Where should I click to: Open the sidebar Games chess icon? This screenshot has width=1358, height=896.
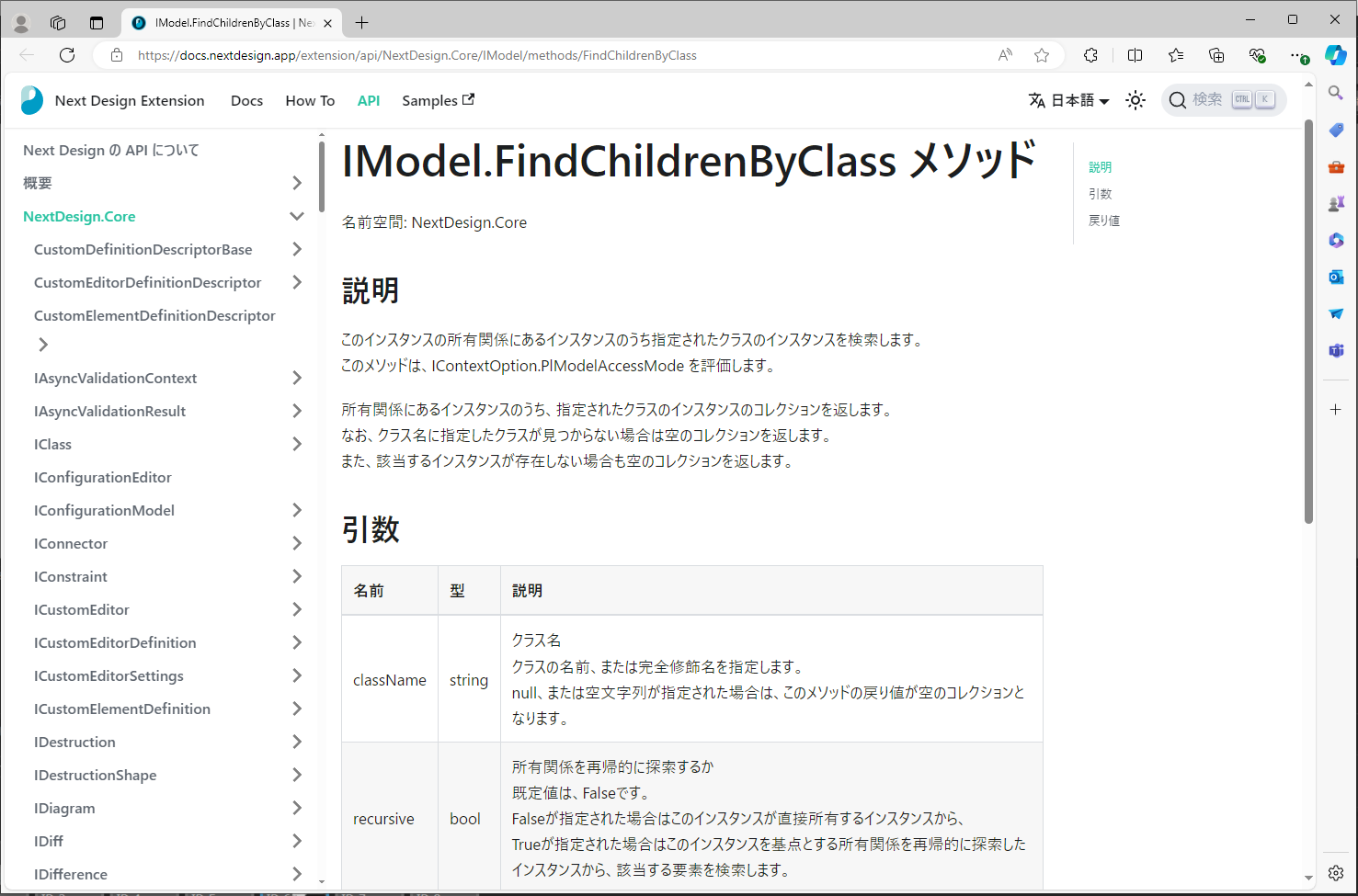[x=1336, y=203]
